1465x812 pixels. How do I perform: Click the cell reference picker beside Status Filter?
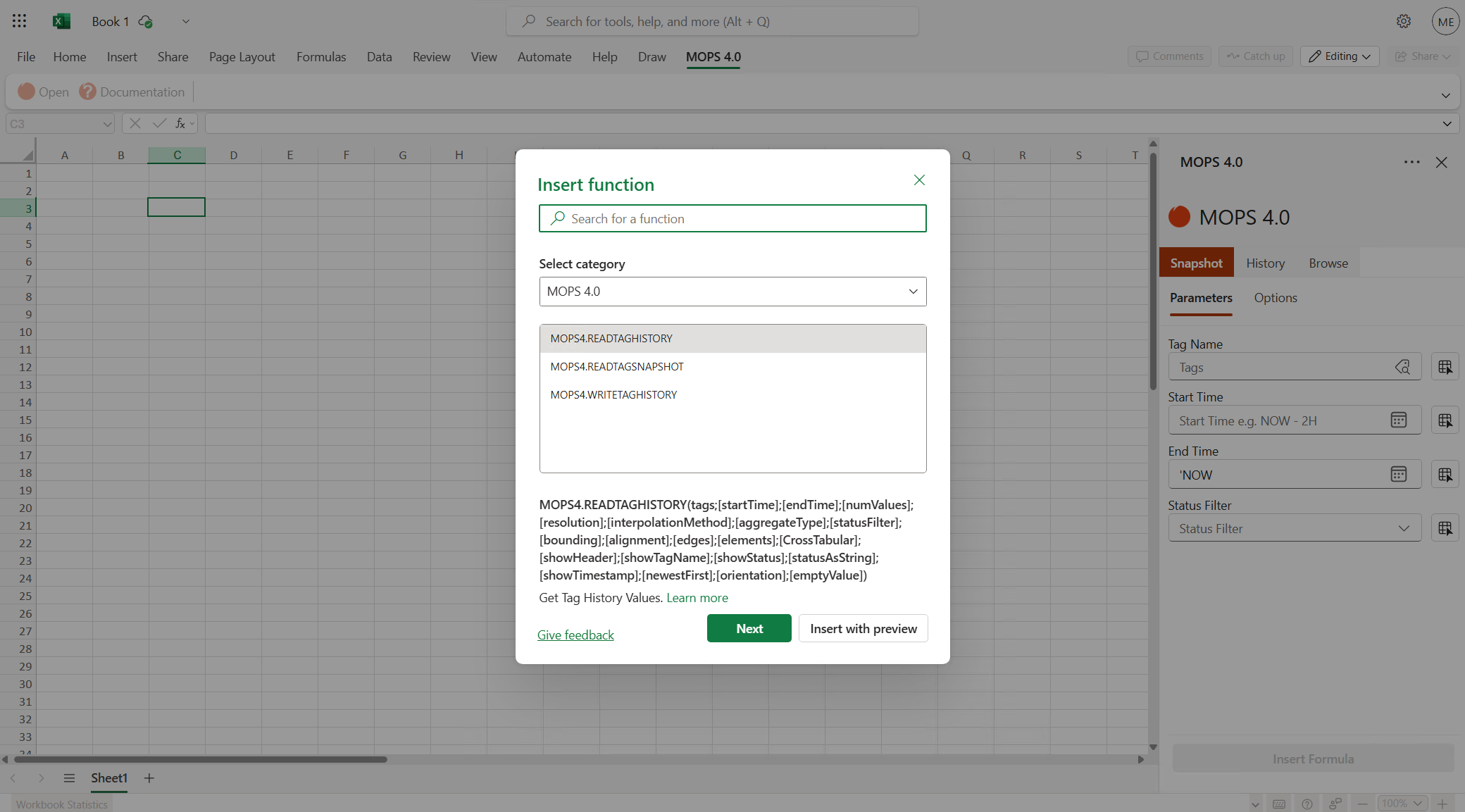click(x=1446, y=527)
